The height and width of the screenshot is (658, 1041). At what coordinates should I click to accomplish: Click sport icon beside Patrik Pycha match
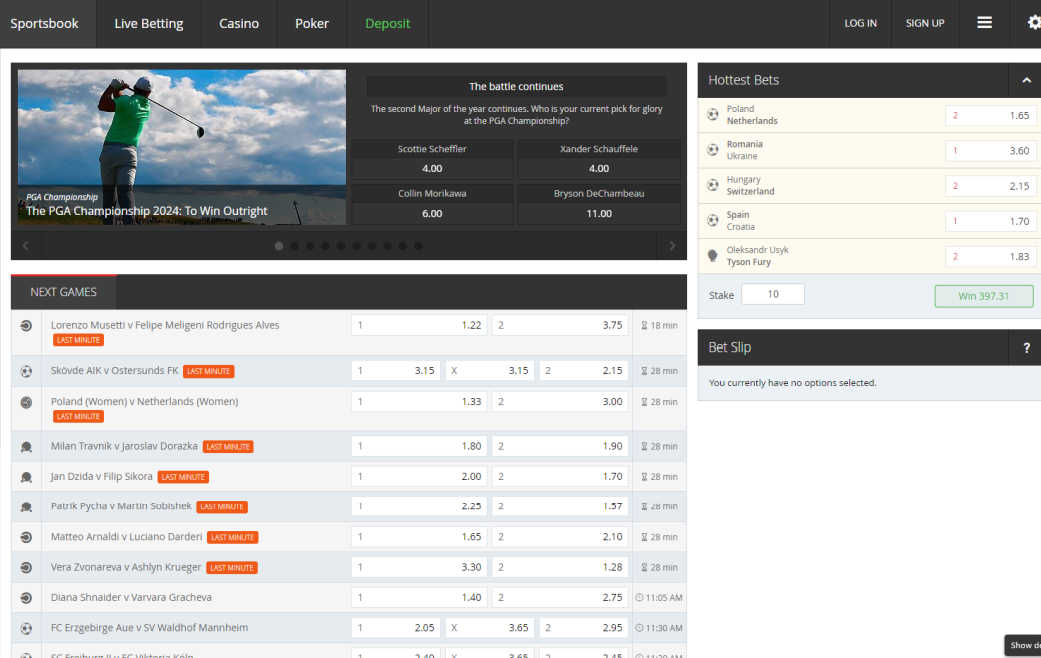[26, 507]
